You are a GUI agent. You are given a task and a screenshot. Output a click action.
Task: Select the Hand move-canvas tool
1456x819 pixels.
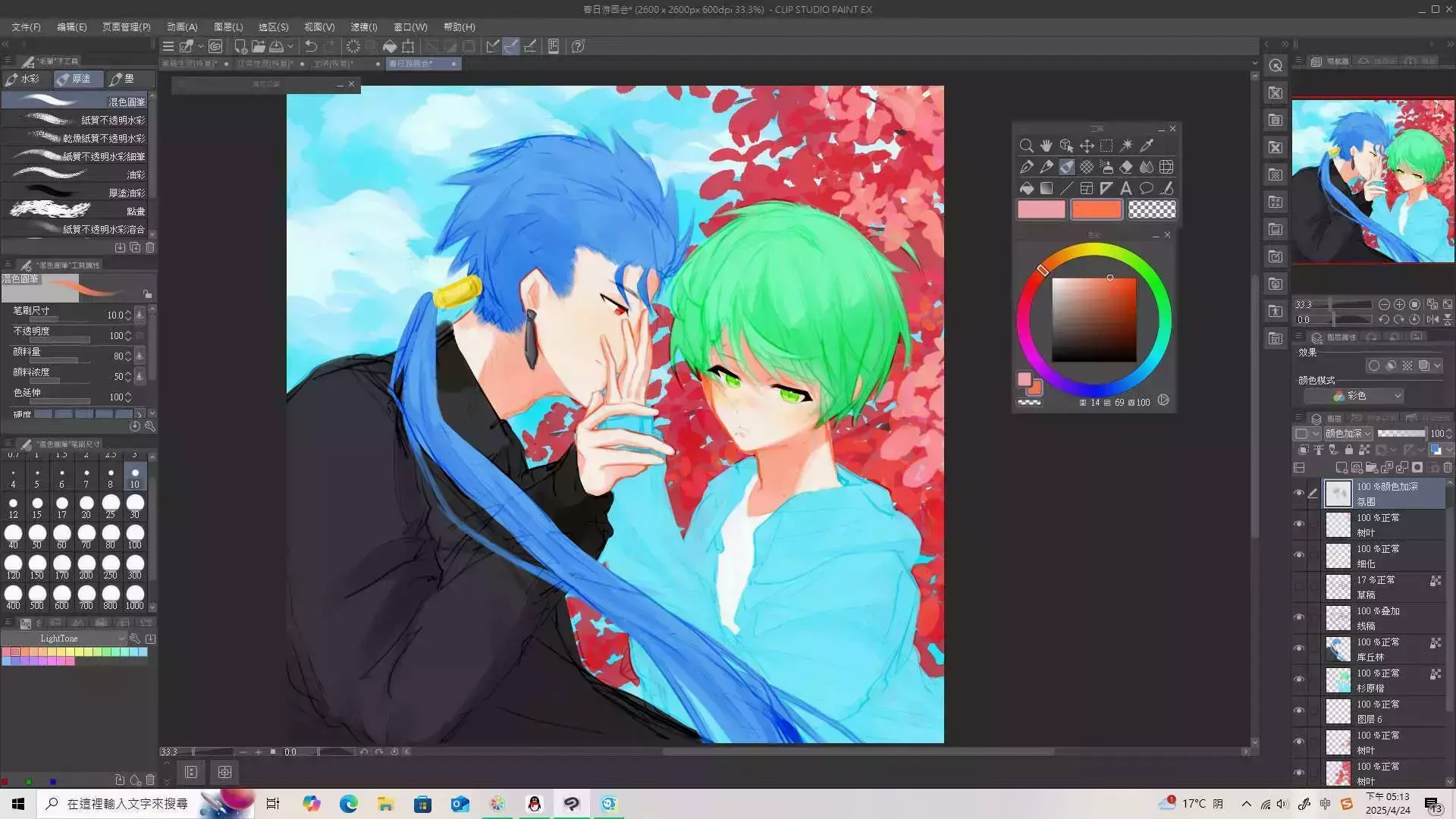tap(1046, 146)
